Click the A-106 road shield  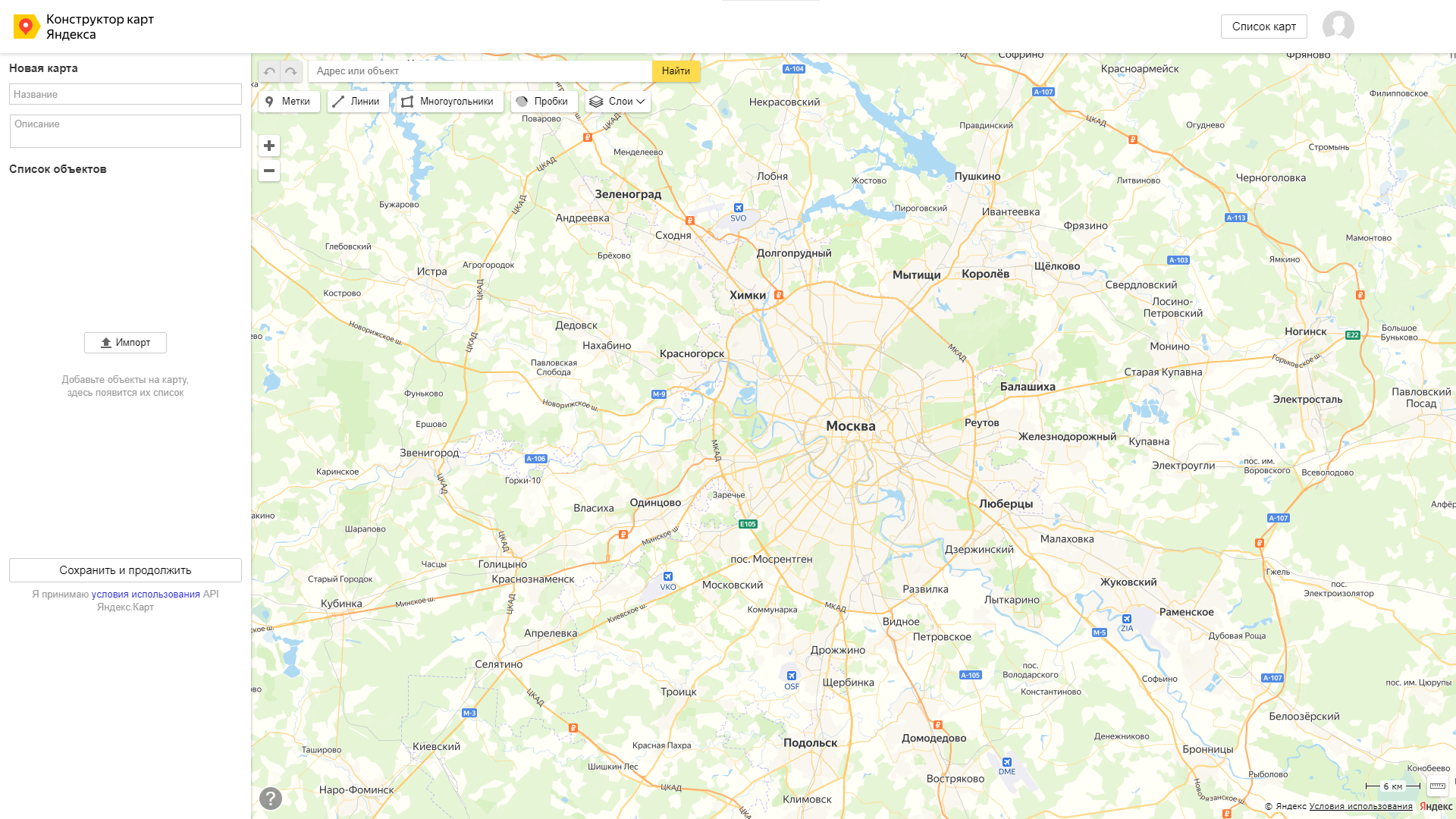point(536,459)
